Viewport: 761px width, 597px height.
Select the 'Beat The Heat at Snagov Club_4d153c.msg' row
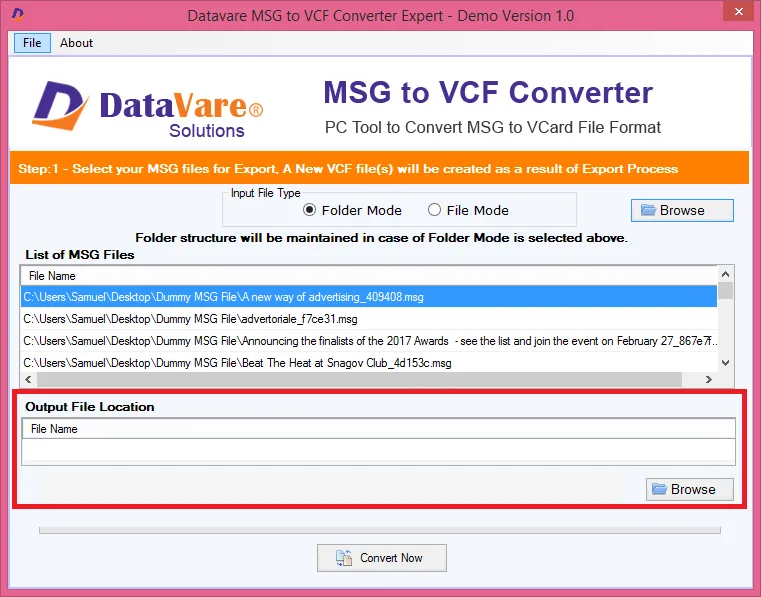coord(369,363)
